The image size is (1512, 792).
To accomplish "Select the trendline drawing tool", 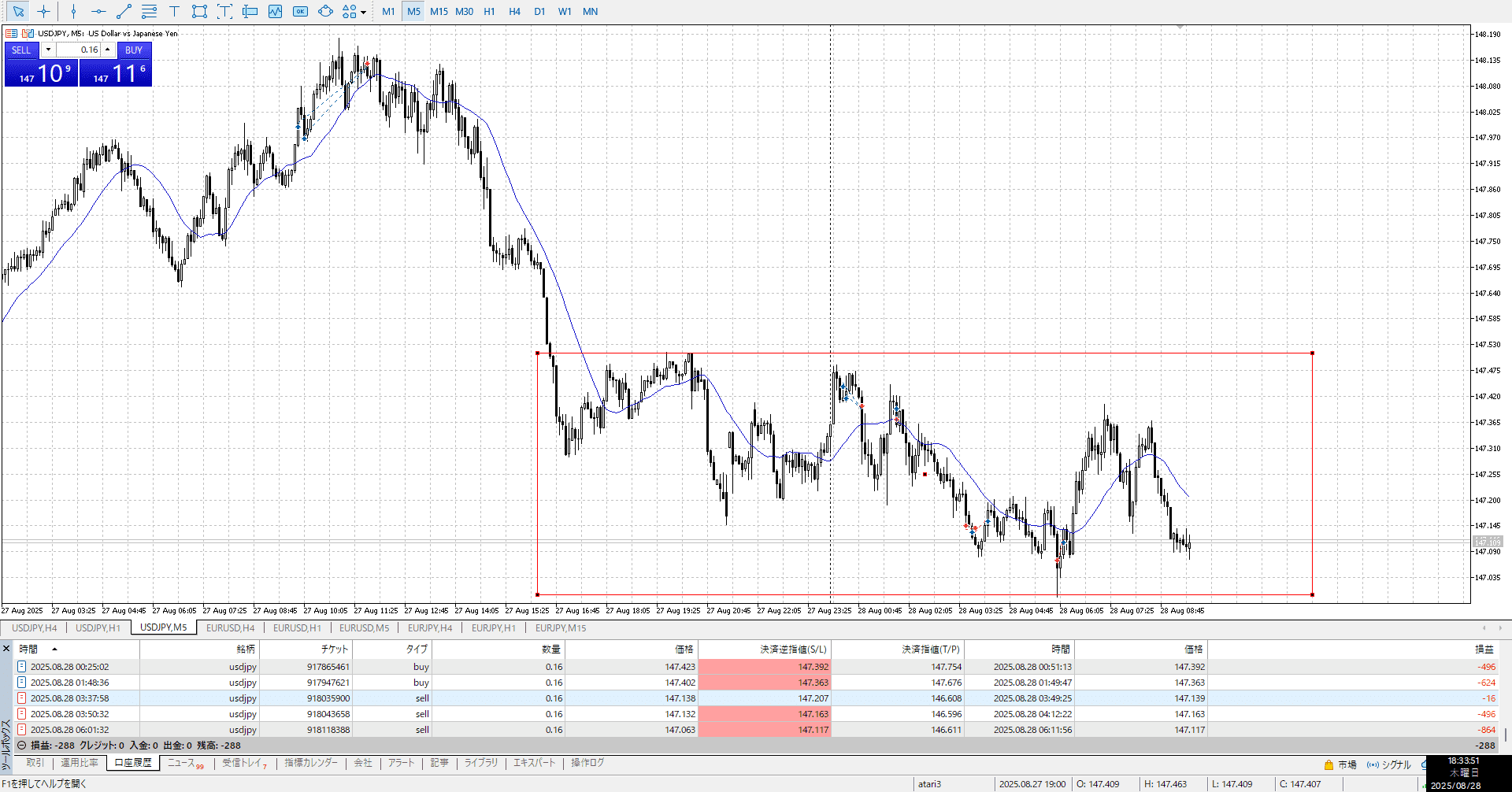I will [x=124, y=11].
